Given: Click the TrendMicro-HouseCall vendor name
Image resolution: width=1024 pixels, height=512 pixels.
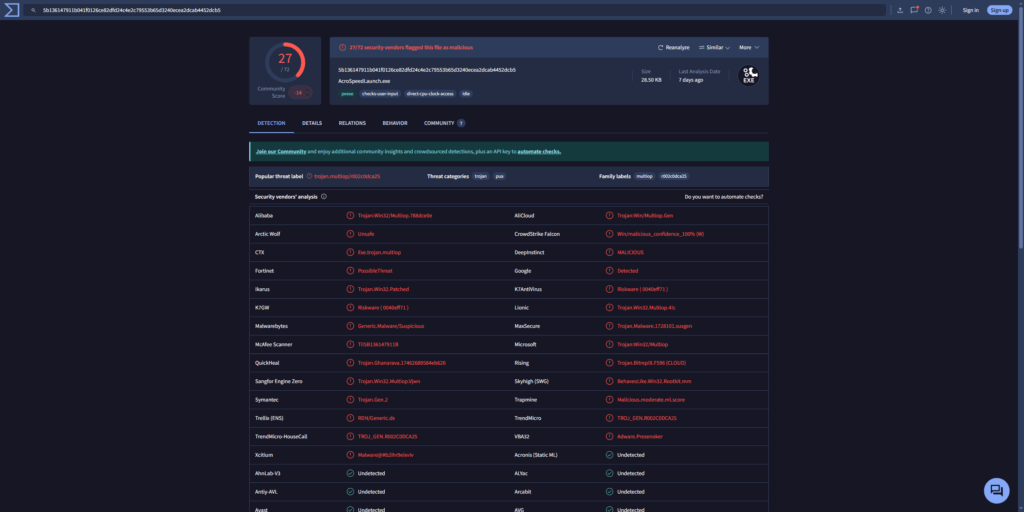Looking at the screenshot, I should click(x=281, y=436).
